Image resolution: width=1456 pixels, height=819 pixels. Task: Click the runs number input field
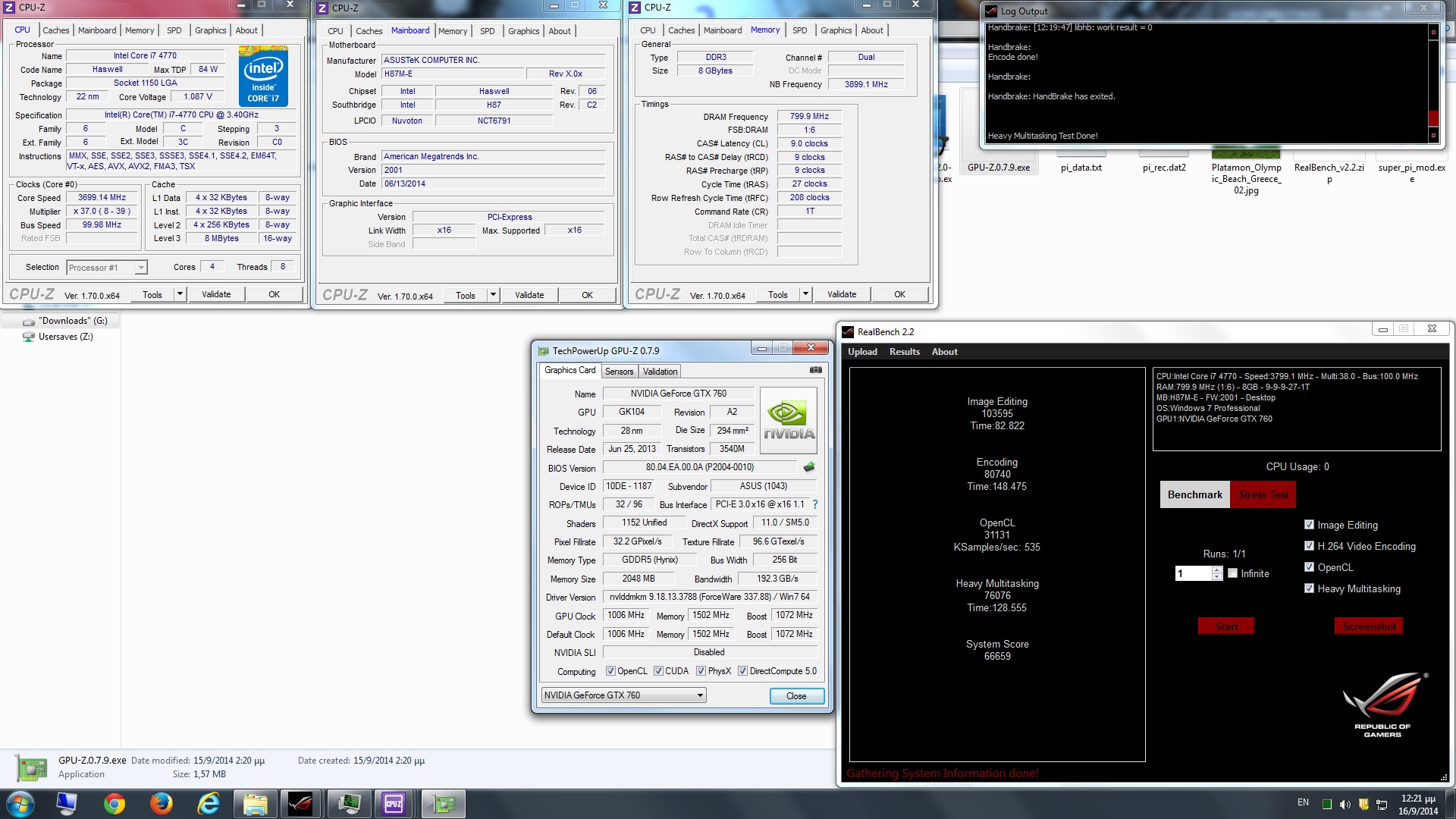[x=1193, y=573]
